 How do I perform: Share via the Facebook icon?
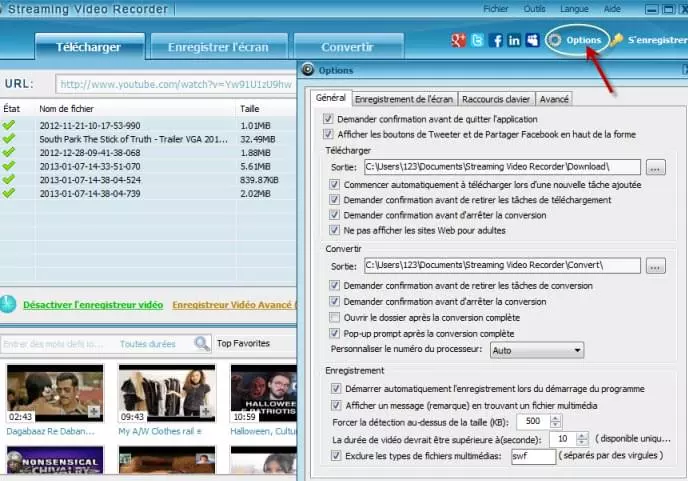[496, 40]
